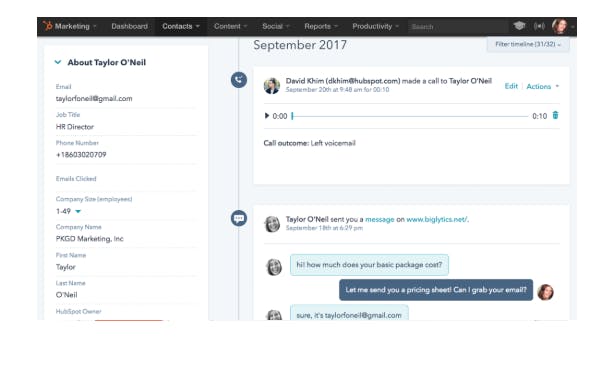Image resolution: width=614 pixels, height=372 pixels.
Task: Collapse the About Taylor O'Neil section
Action: (x=58, y=62)
